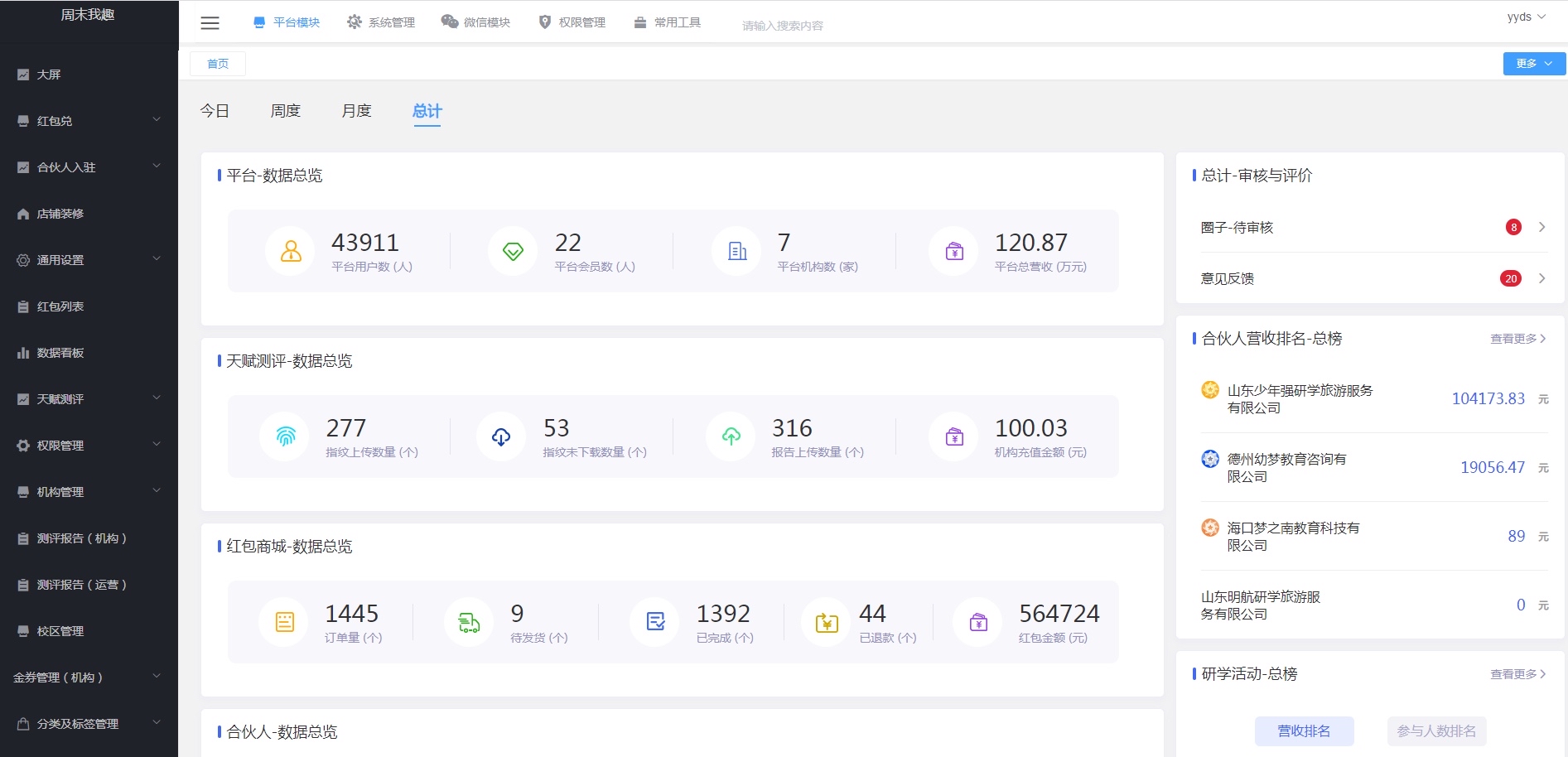Expand the 天赋测评 sidebar menu
Image resolution: width=1568 pixels, height=757 pixels.
pos(89,399)
